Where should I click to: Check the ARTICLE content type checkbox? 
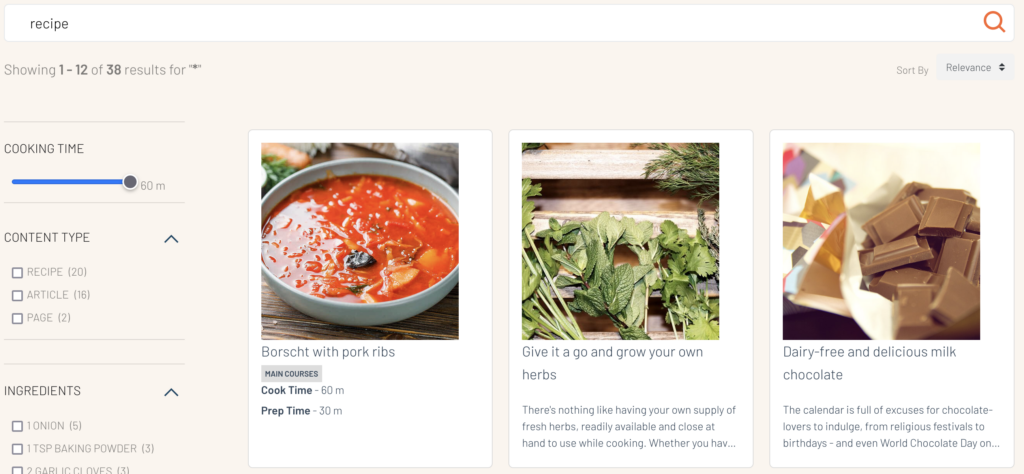[x=17, y=296]
